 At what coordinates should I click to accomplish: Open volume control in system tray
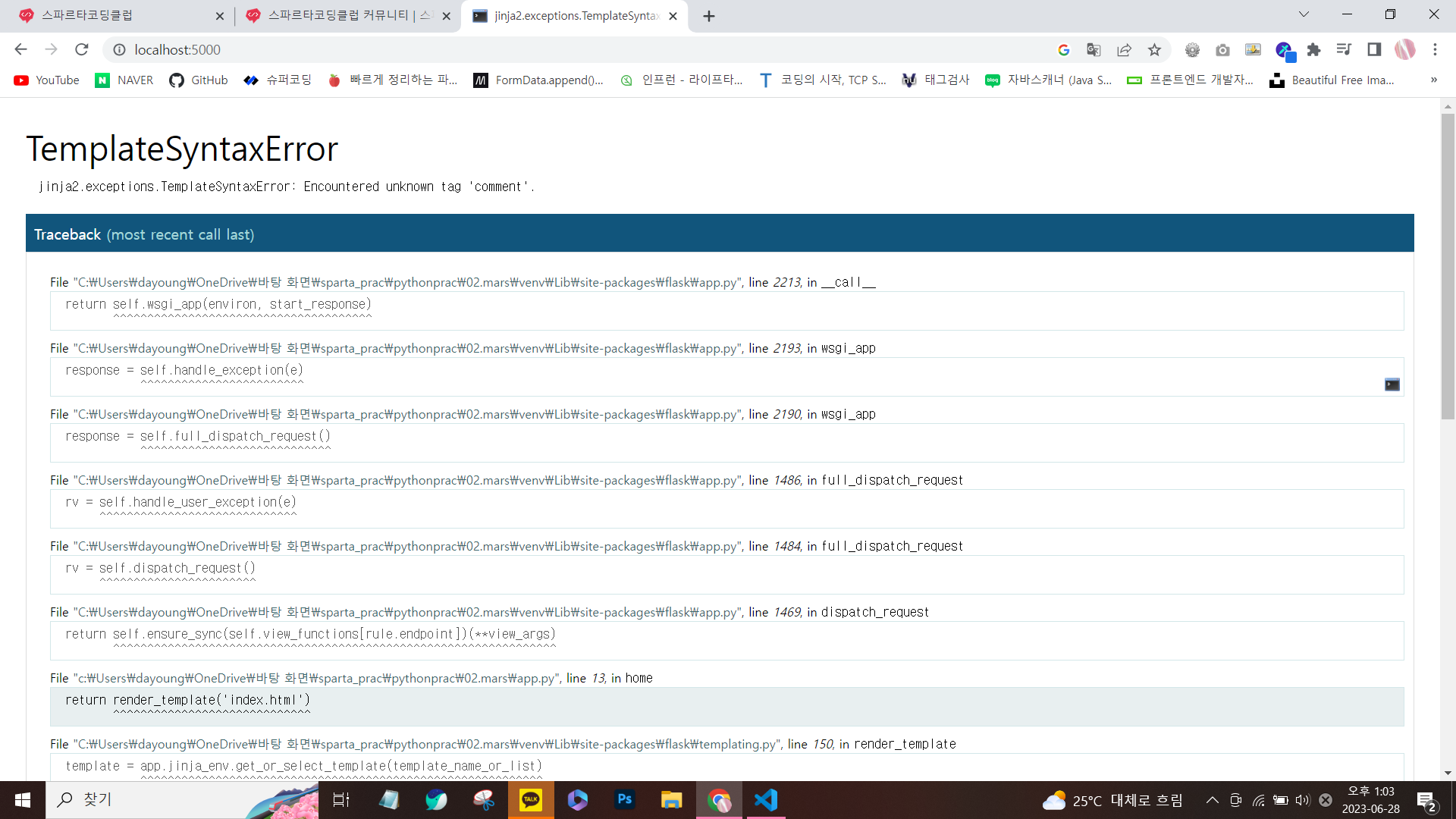click(1303, 800)
